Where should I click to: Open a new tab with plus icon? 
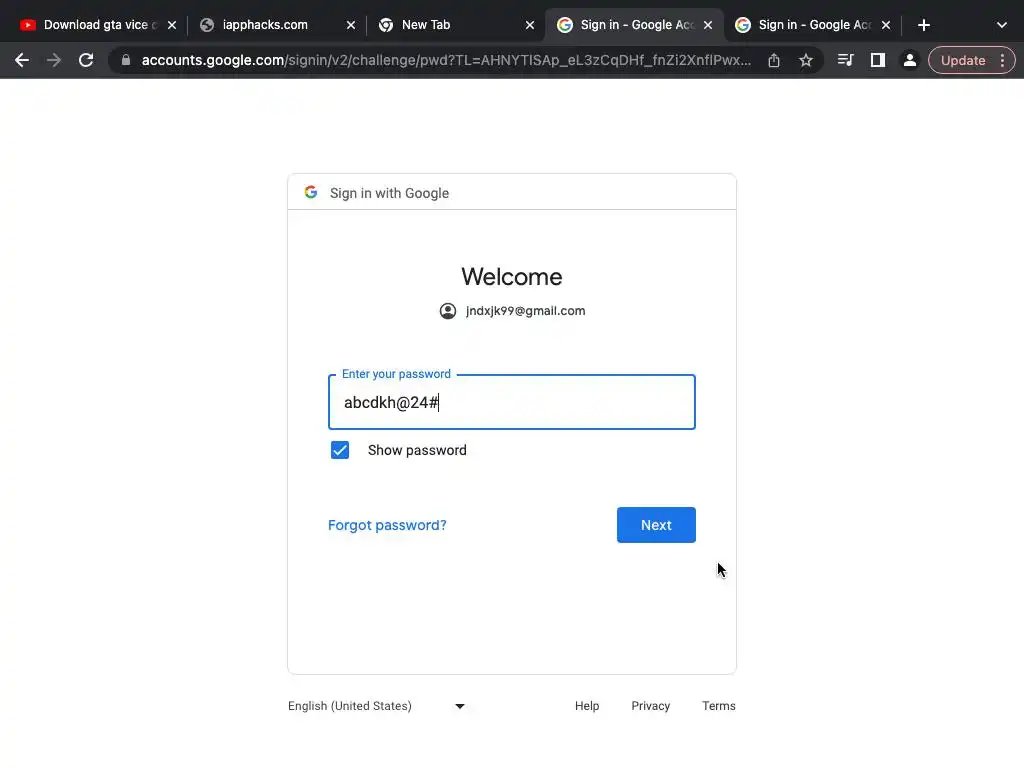click(x=923, y=25)
